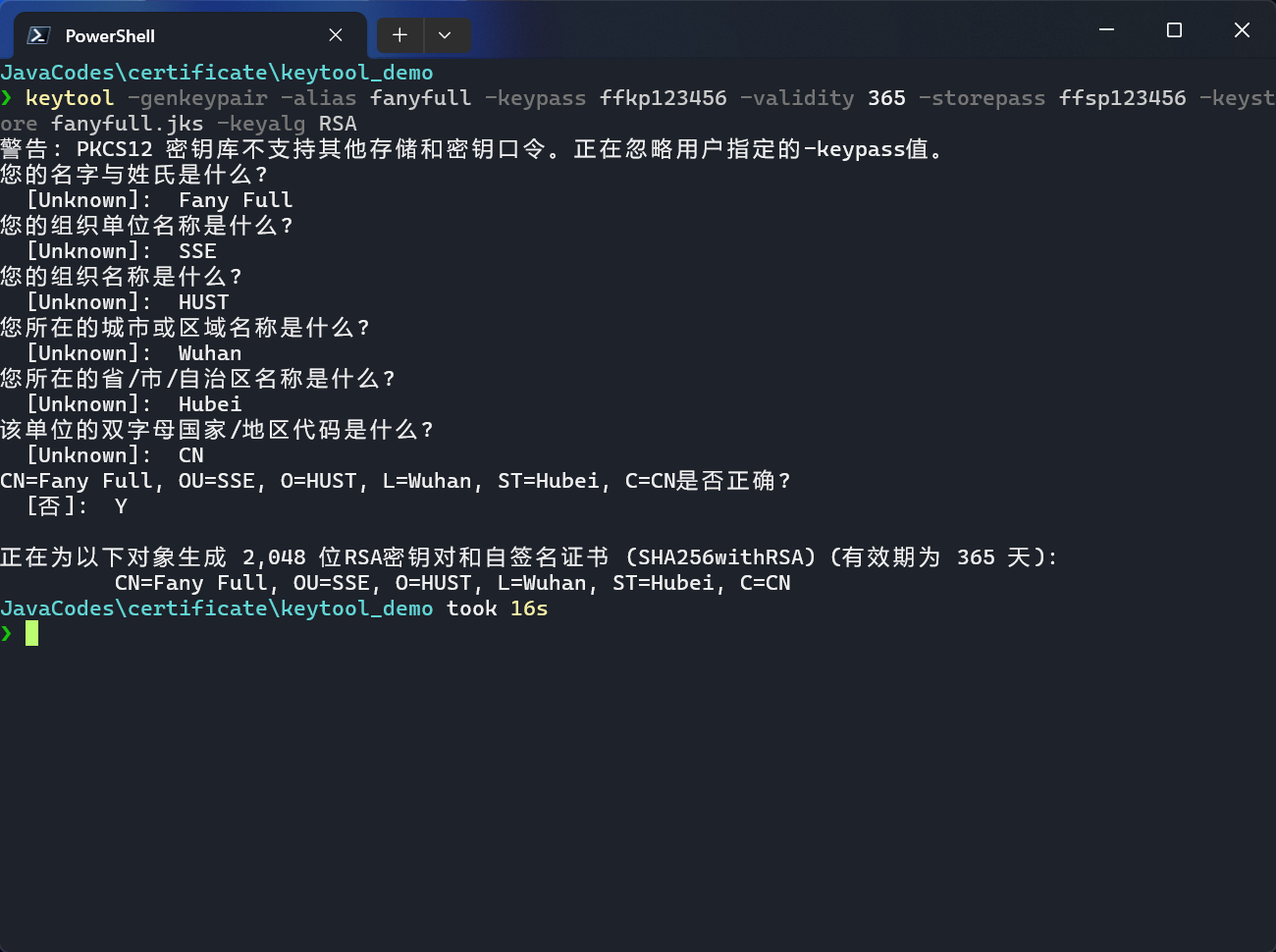Click the yellow 16s duration text
Viewport: 1276px width, 952px height.
coord(529,608)
